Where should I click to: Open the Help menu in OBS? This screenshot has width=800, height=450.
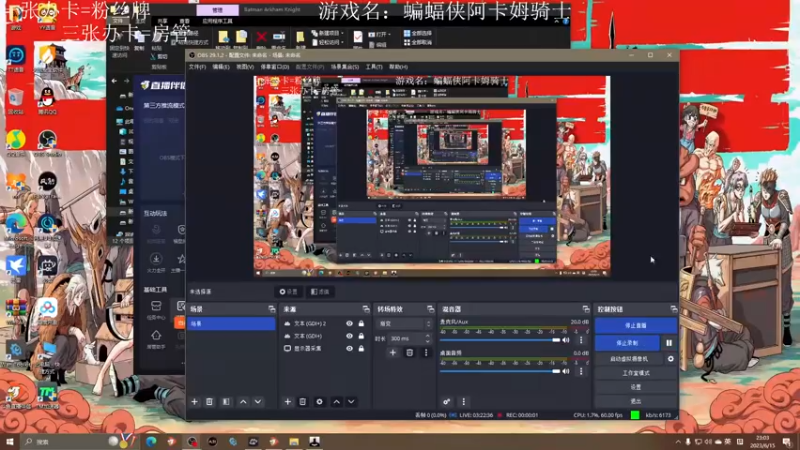(x=398, y=67)
